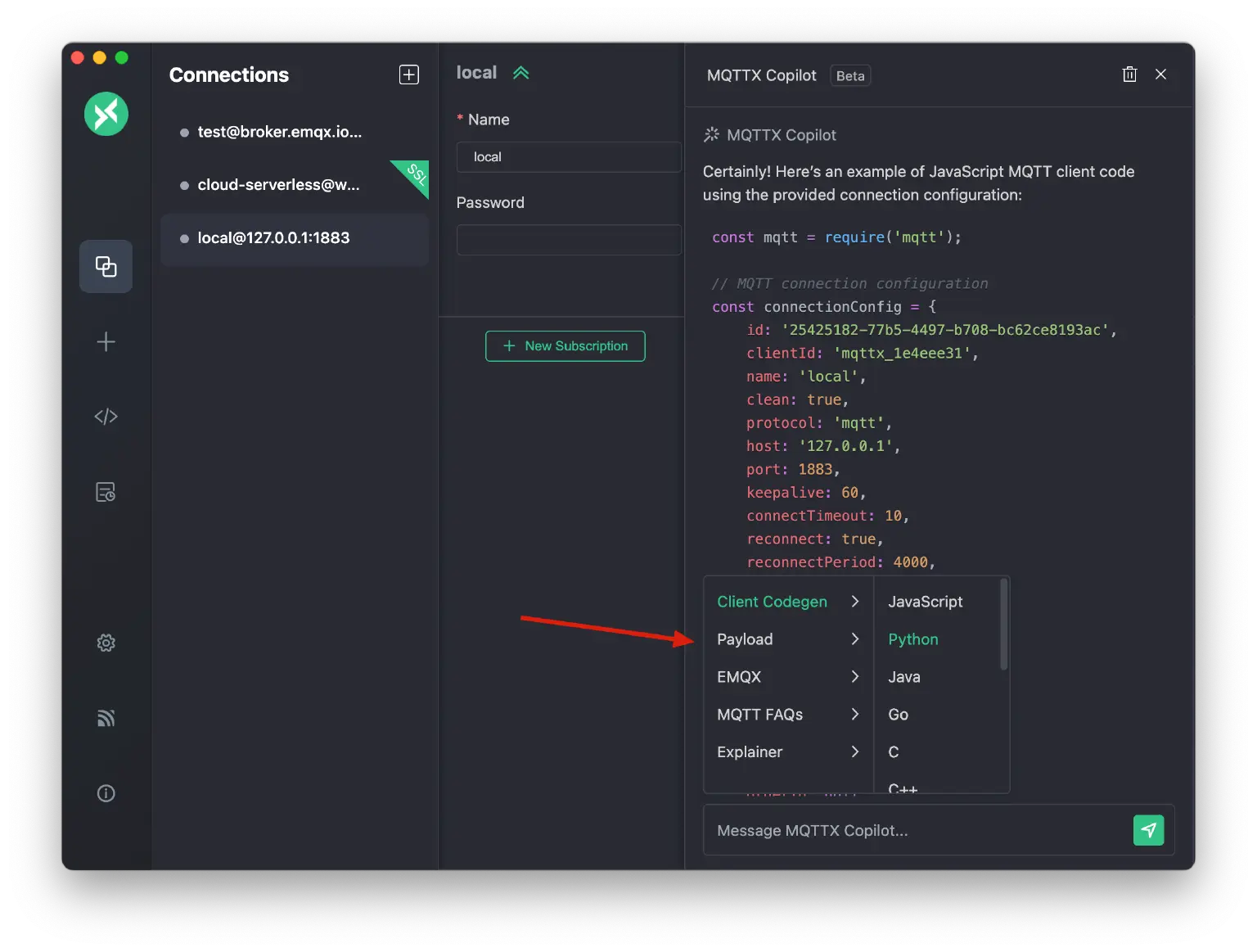Viewport: 1257px width, 952px height.
Task: Select the local@127.0.0.1:1883 connection
Action: point(273,237)
